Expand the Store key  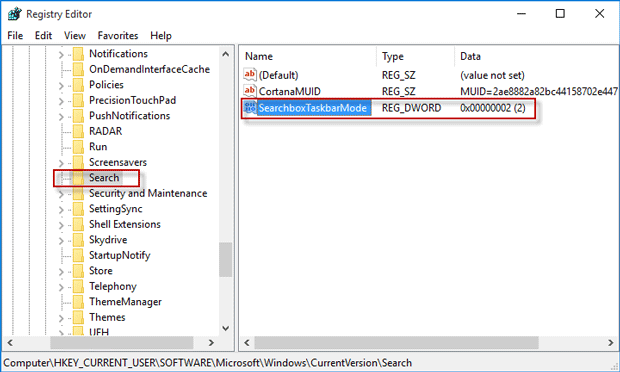point(61,272)
